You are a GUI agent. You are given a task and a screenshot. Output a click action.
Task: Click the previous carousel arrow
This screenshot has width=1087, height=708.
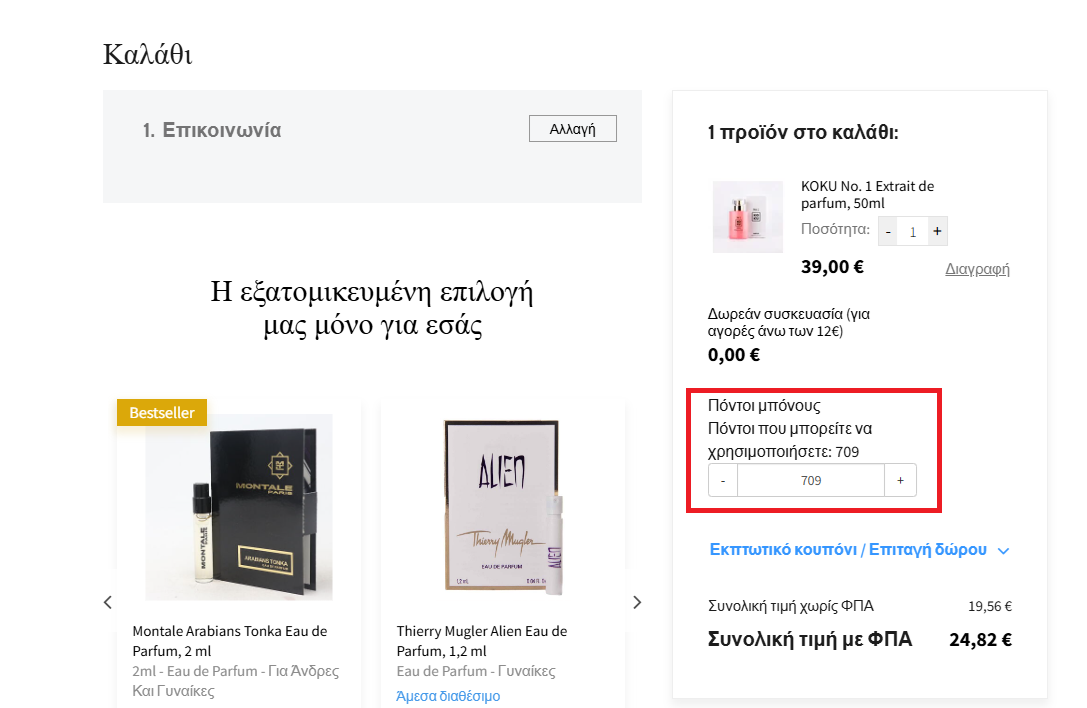pyautogui.click(x=107, y=602)
